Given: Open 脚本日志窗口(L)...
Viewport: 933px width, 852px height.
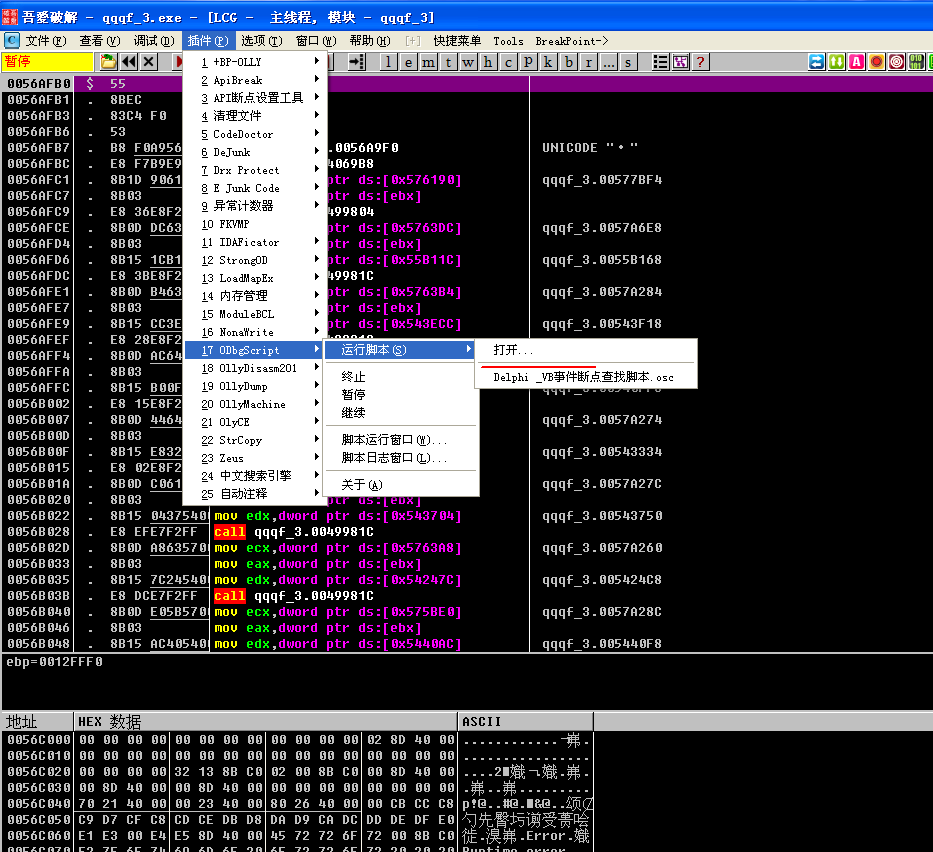Looking at the screenshot, I should [401, 458].
